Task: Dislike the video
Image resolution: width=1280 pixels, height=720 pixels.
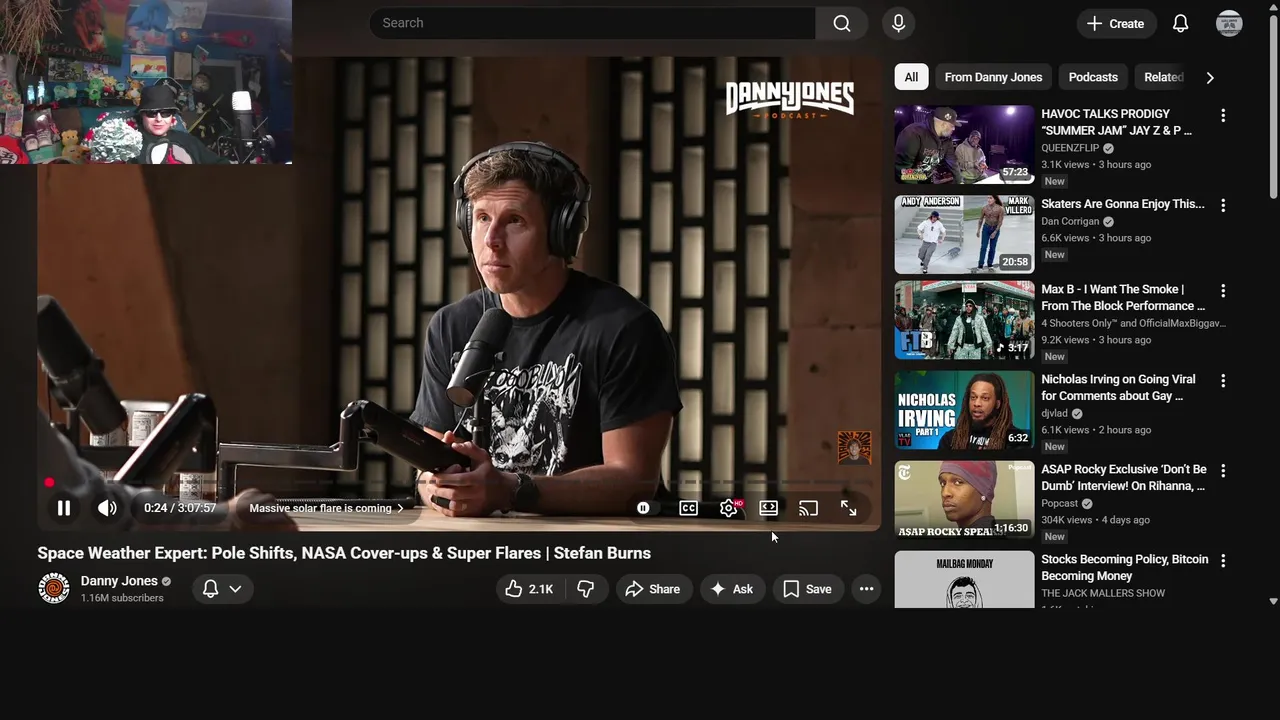Action: point(586,589)
